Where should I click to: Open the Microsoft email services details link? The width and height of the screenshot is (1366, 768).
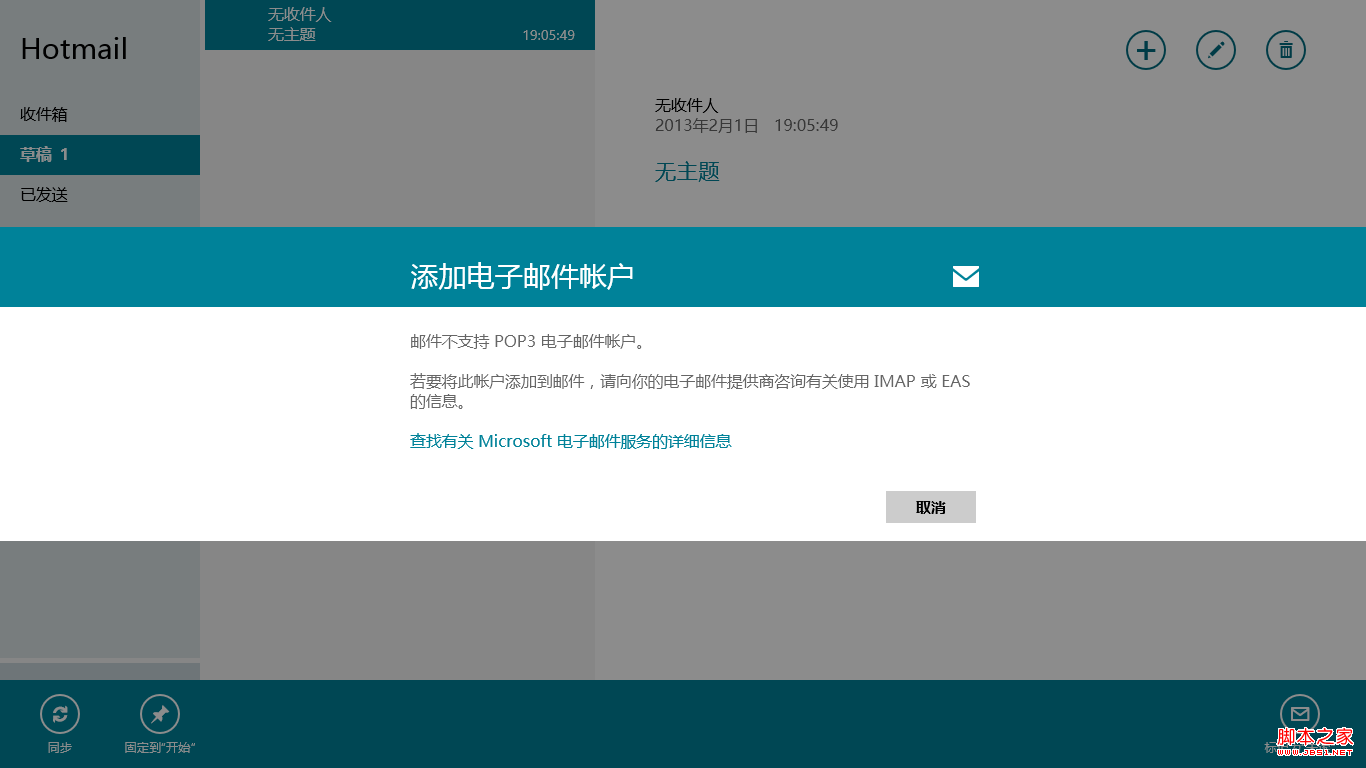click(571, 441)
